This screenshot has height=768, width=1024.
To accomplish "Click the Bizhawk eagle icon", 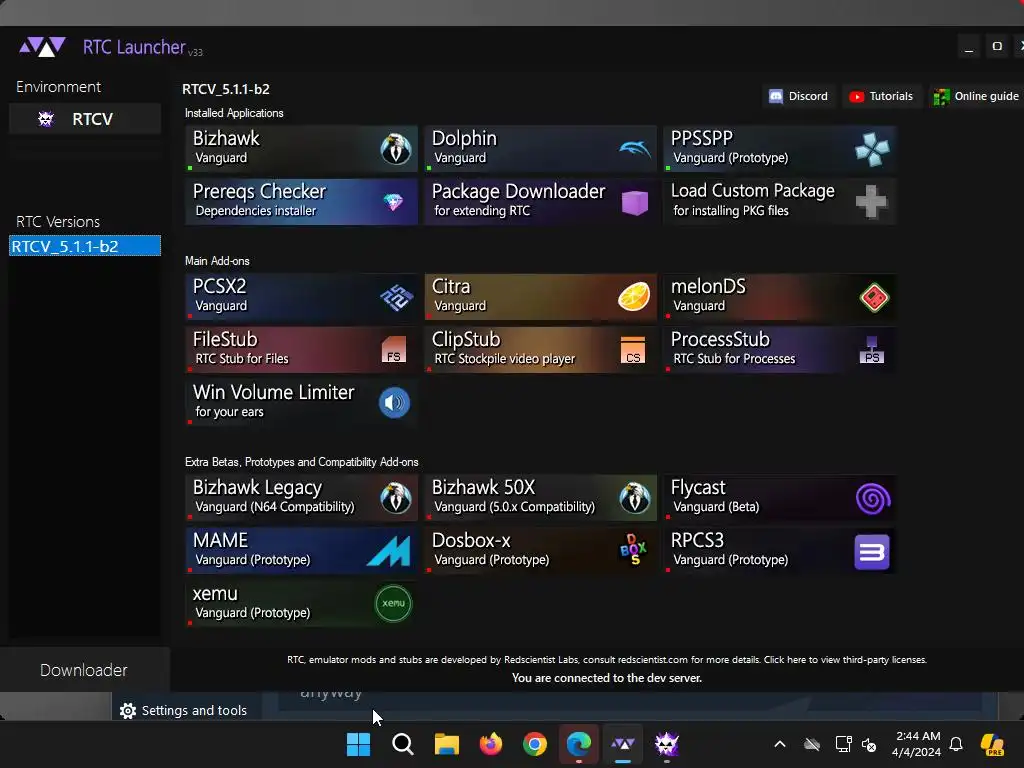I will click(x=396, y=149).
